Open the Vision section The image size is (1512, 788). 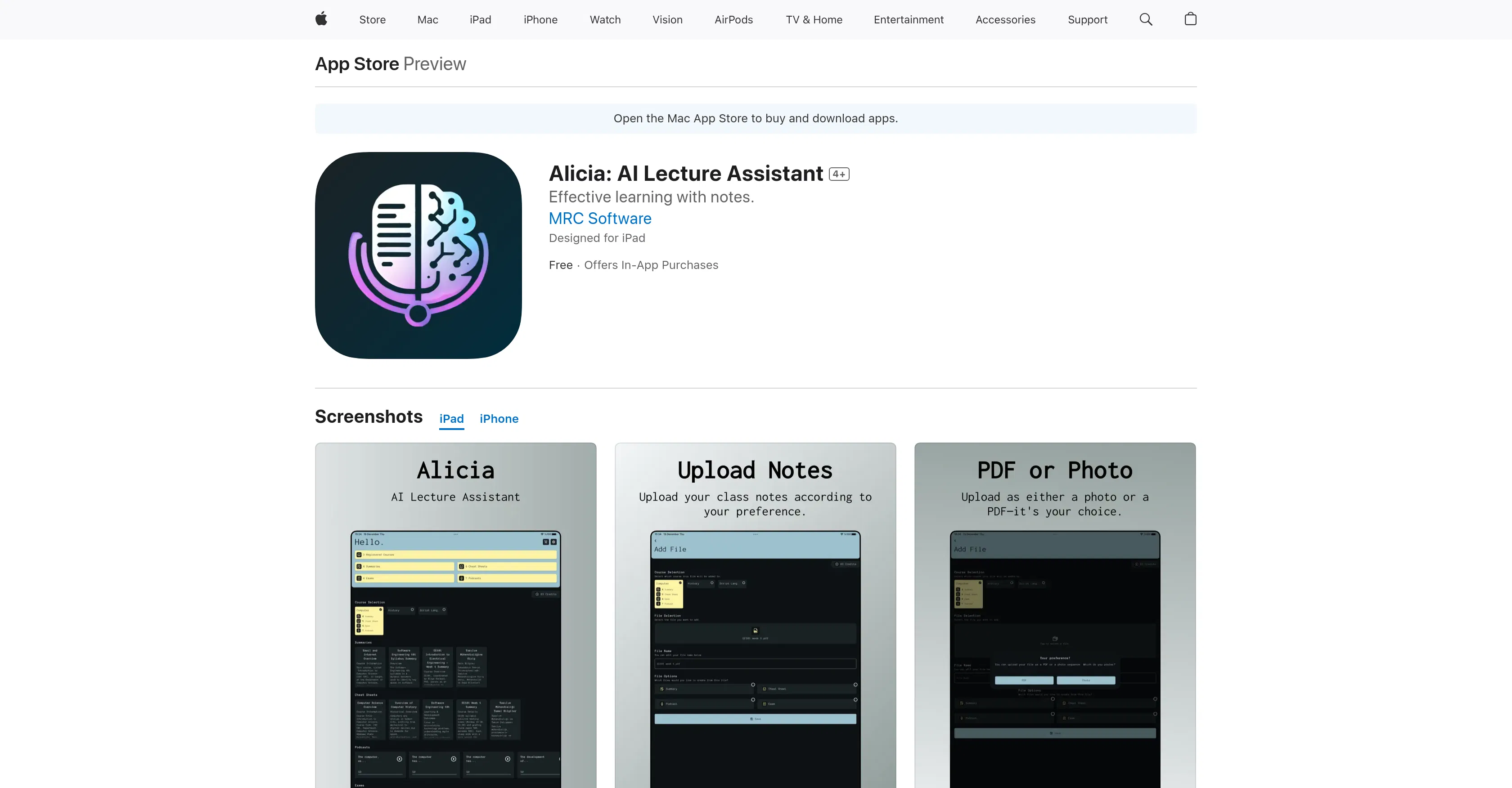[x=667, y=19]
